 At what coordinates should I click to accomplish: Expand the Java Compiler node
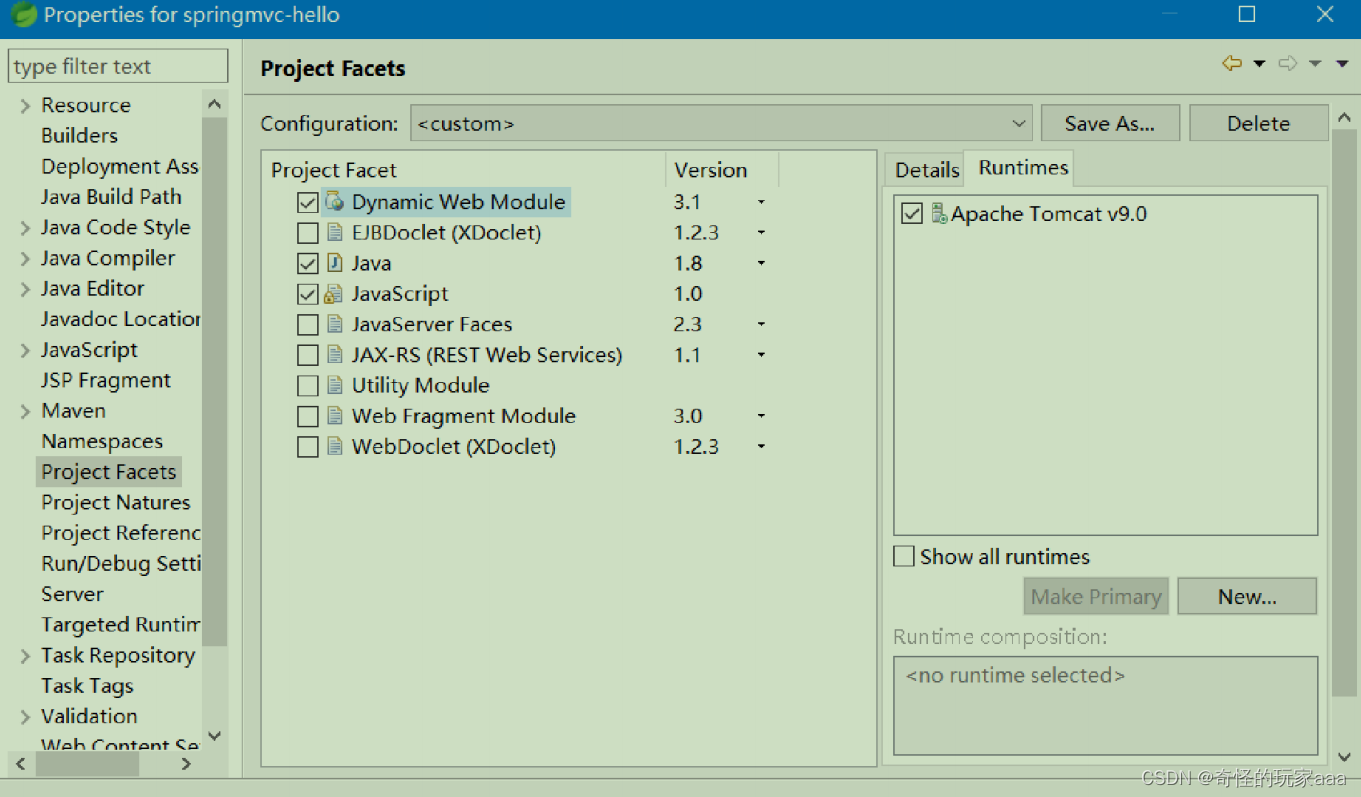click(25, 259)
